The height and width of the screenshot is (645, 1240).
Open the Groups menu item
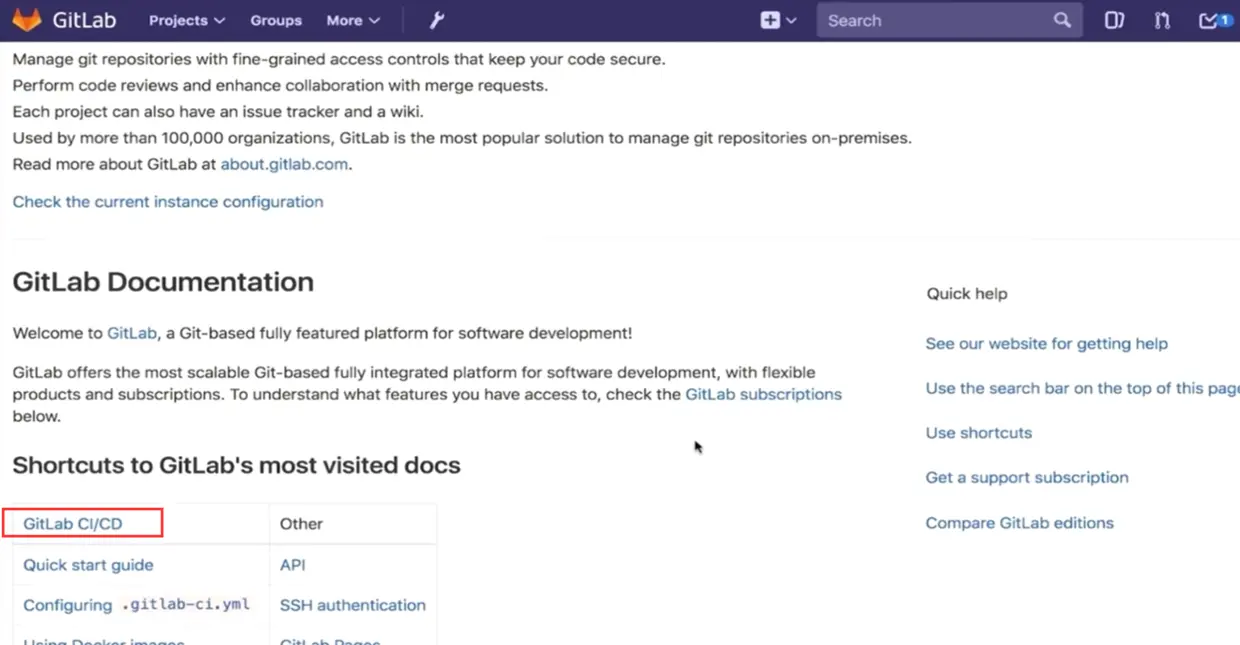coord(276,20)
